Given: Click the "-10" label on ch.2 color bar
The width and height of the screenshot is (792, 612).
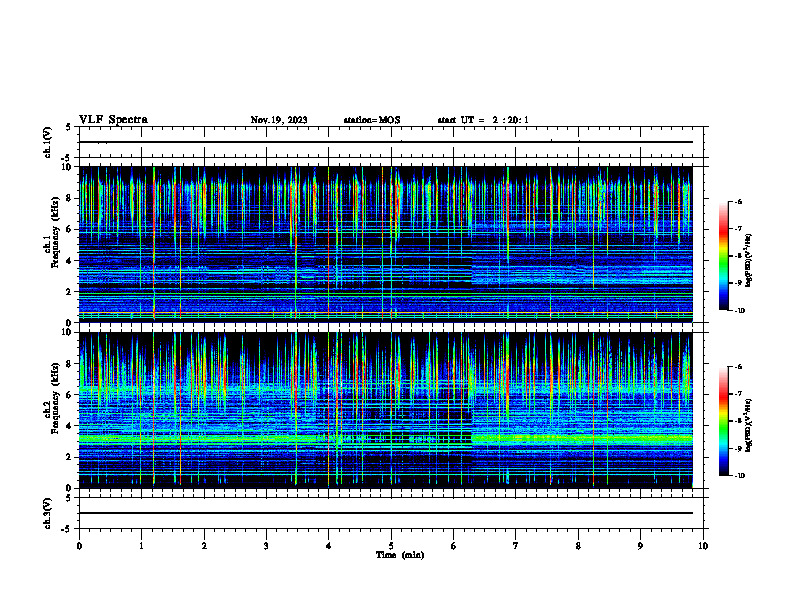Looking at the screenshot, I should [739, 476].
